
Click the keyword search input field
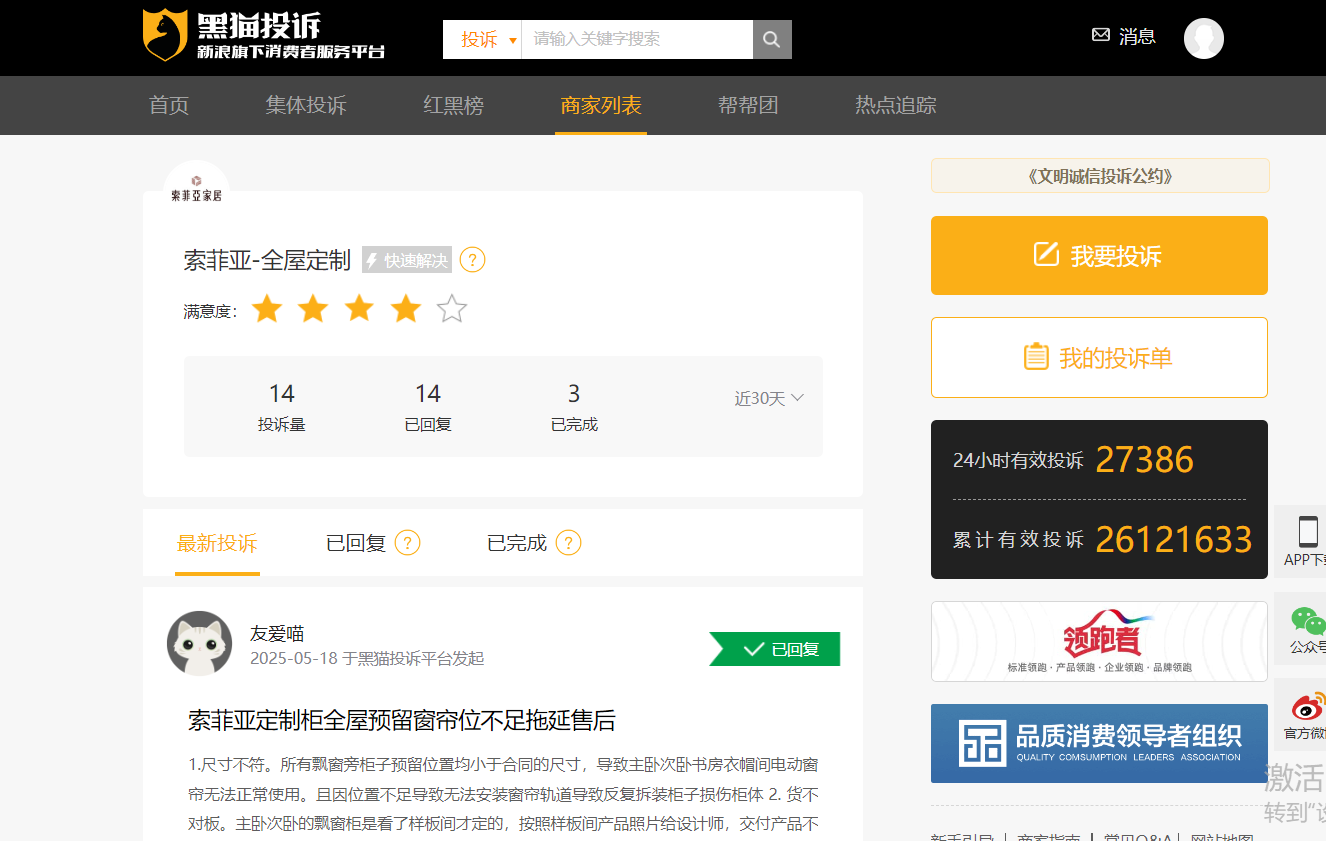637,39
